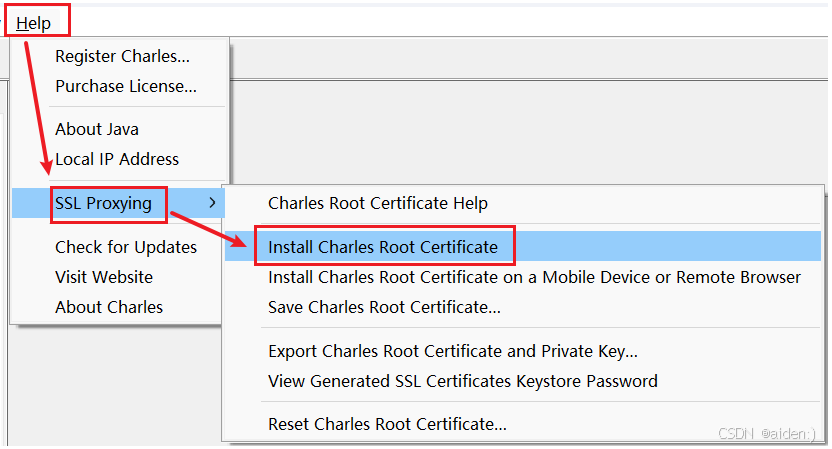Open About Charles
This screenshot has width=832, height=449.
[x=109, y=307]
